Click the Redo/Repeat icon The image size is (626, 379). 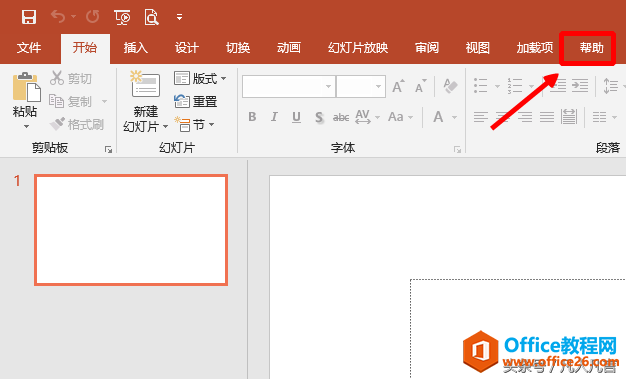pyautogui.click(x=93, y=17)
